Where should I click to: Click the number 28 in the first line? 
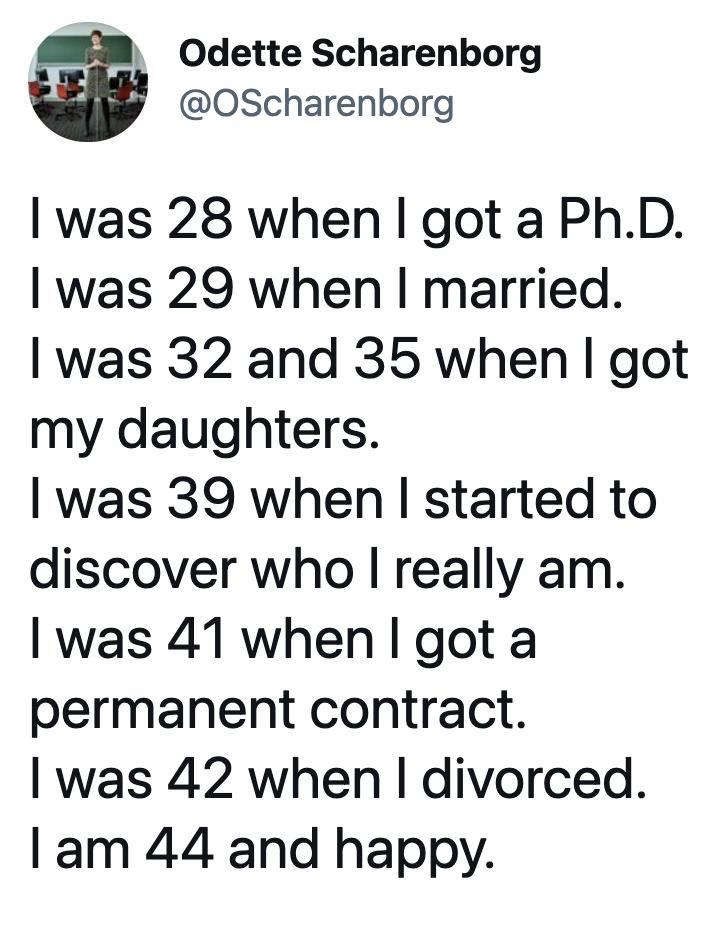[200, 220]
